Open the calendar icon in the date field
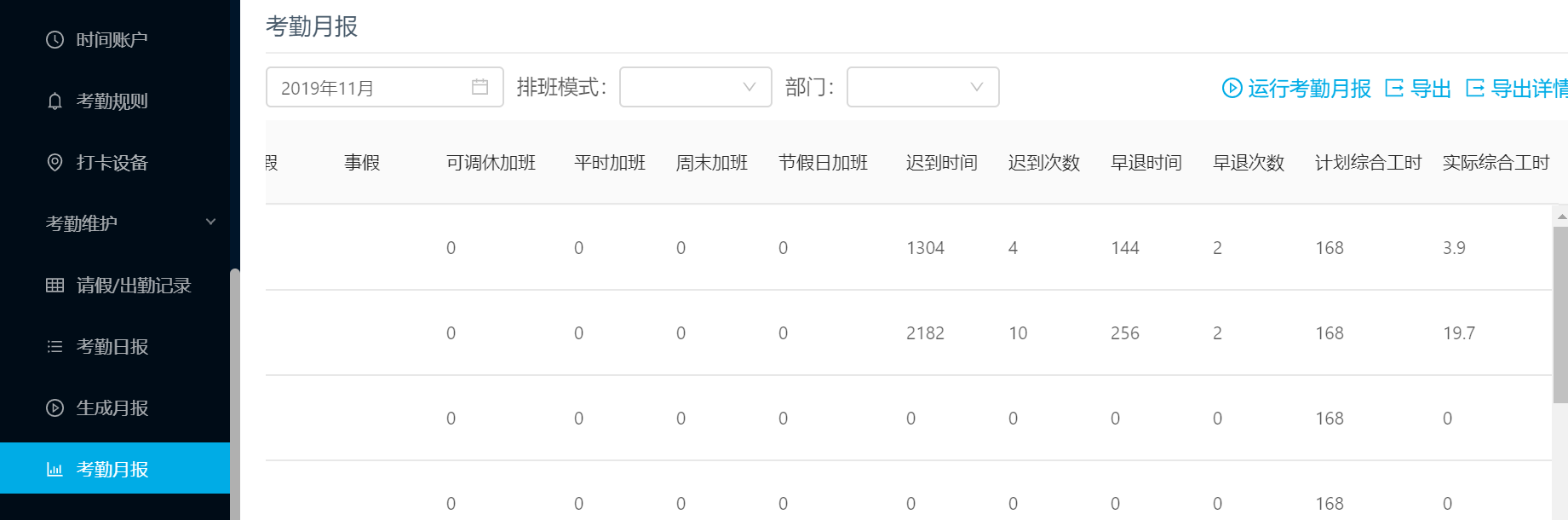 (x=480, y=87)
